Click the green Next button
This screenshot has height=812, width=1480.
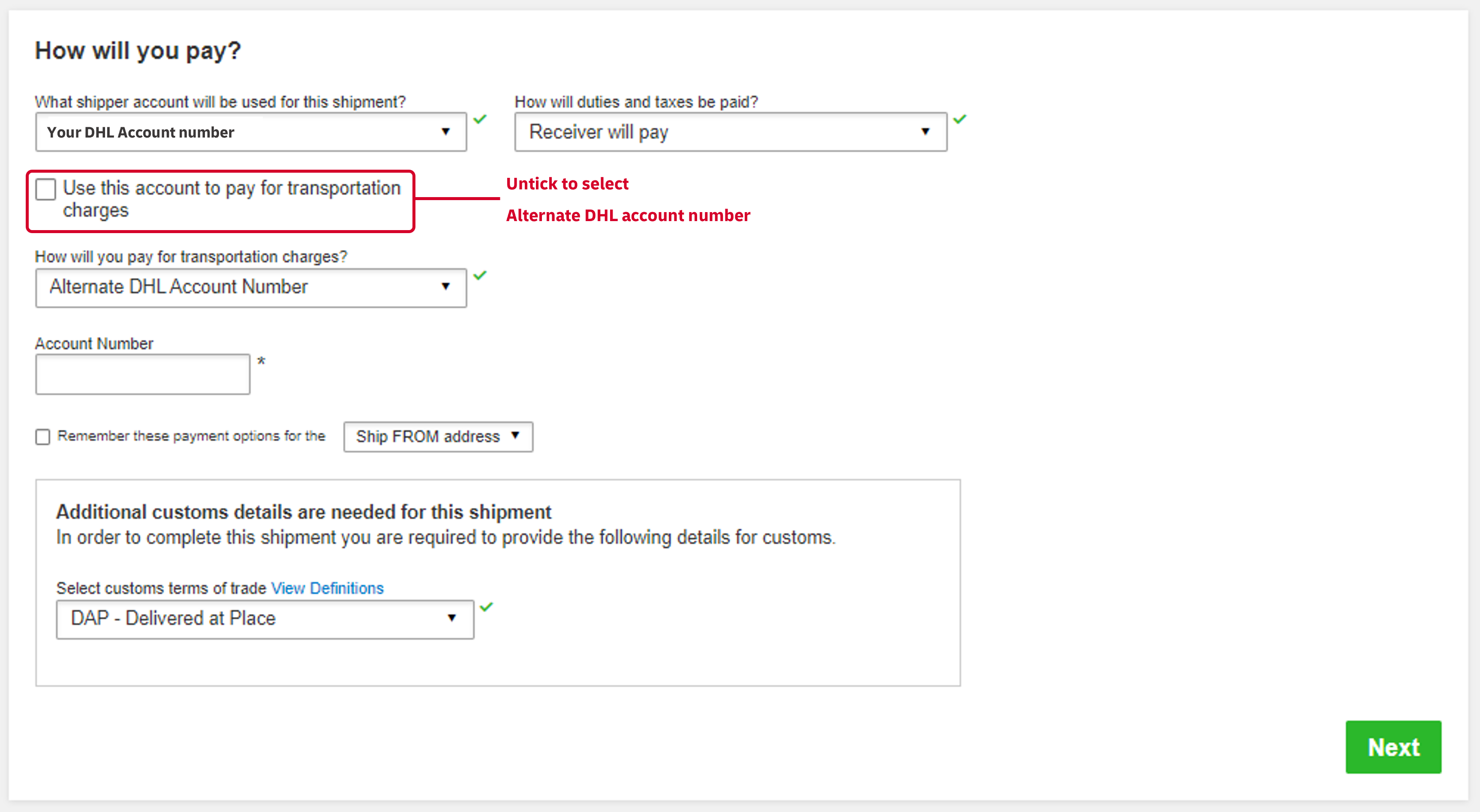pyautogui.click(x=1393, y=746)
